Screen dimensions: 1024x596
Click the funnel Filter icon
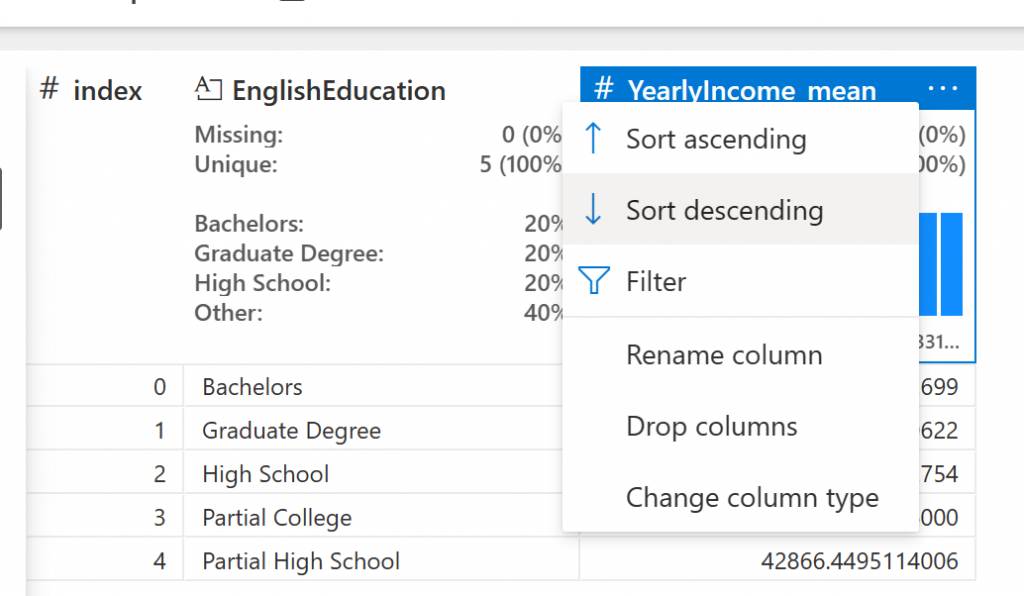[x=594, y=282]
